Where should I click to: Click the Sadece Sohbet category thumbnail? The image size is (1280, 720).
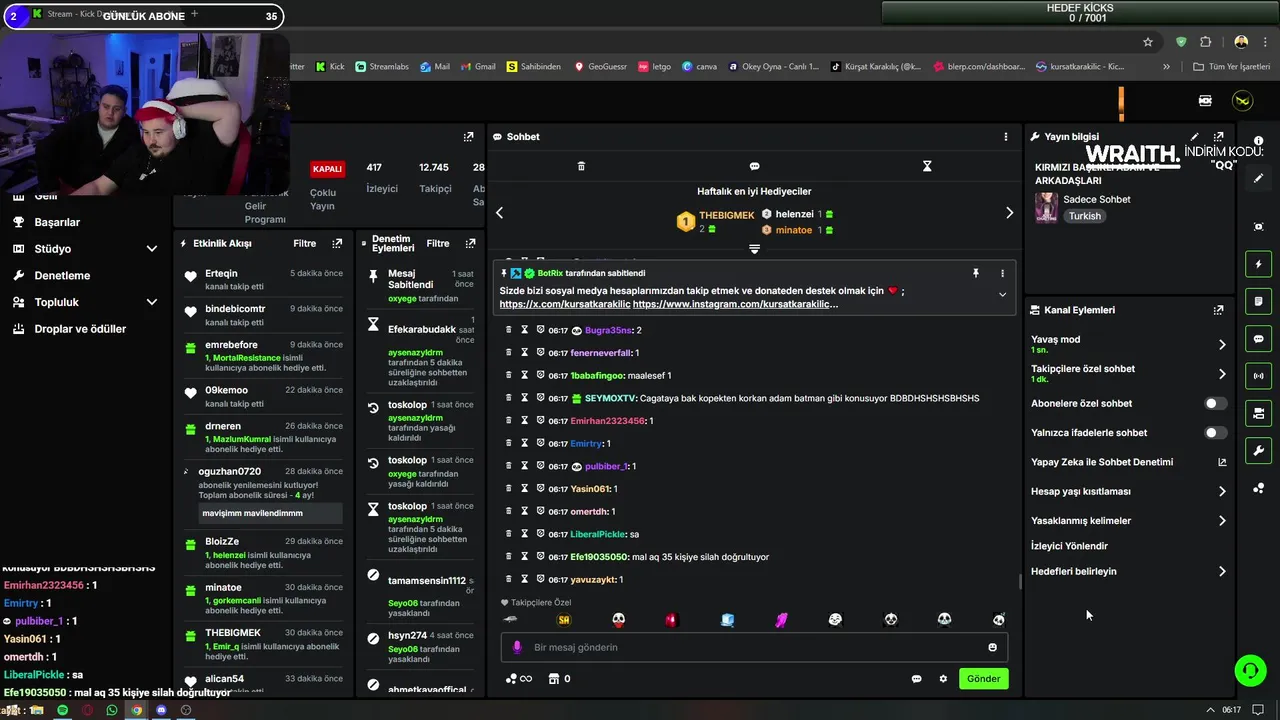coord(1046,207)
